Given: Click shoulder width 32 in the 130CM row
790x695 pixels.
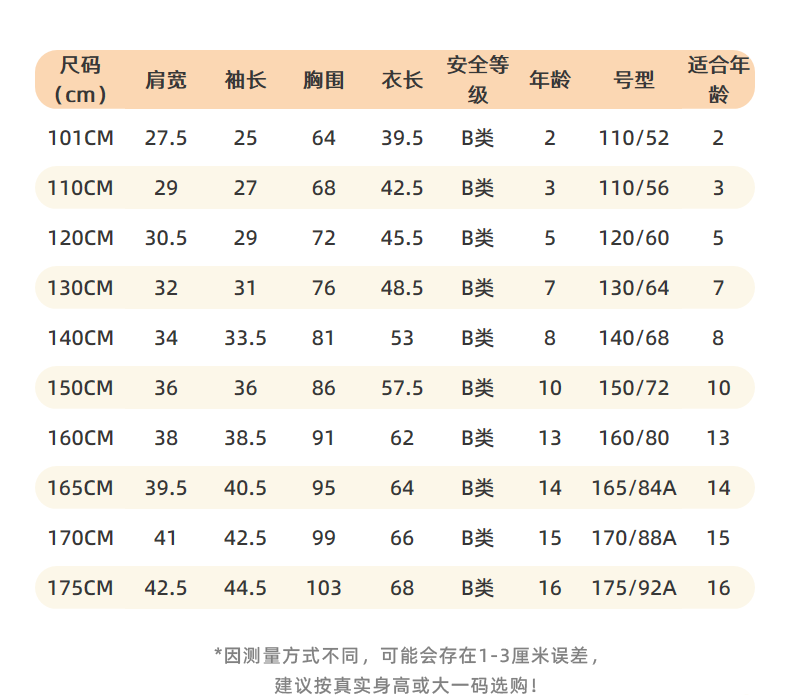Looking at the screenshot, I should [x=166, y=288].
